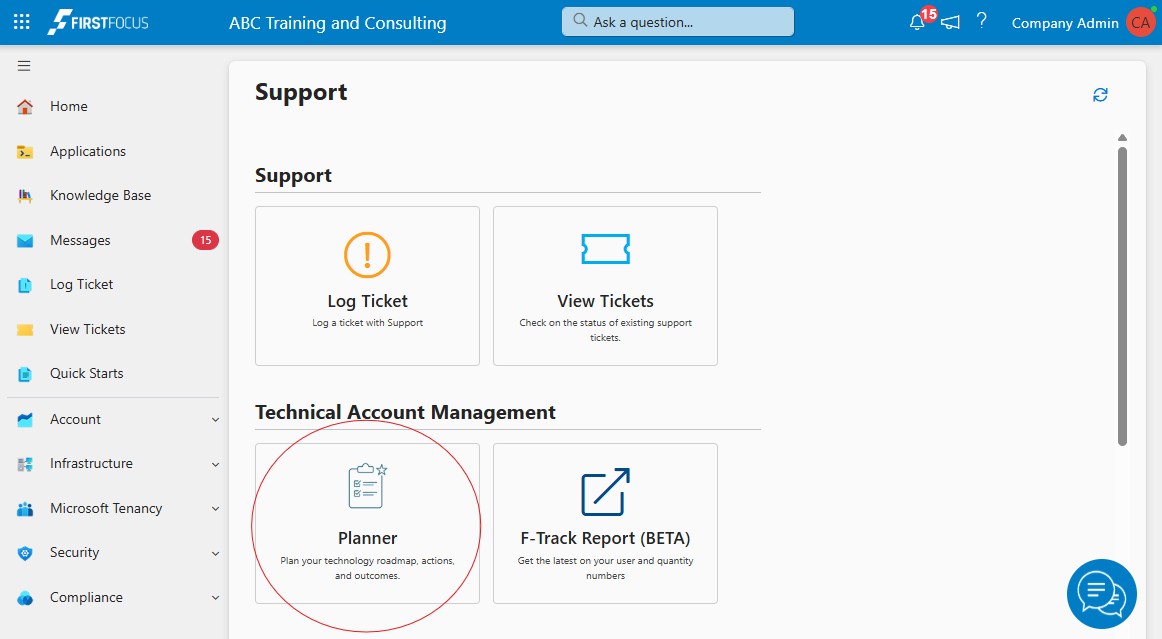Click the refresh icon on the Support page
1162x639 pixels.
(1100, 95)
